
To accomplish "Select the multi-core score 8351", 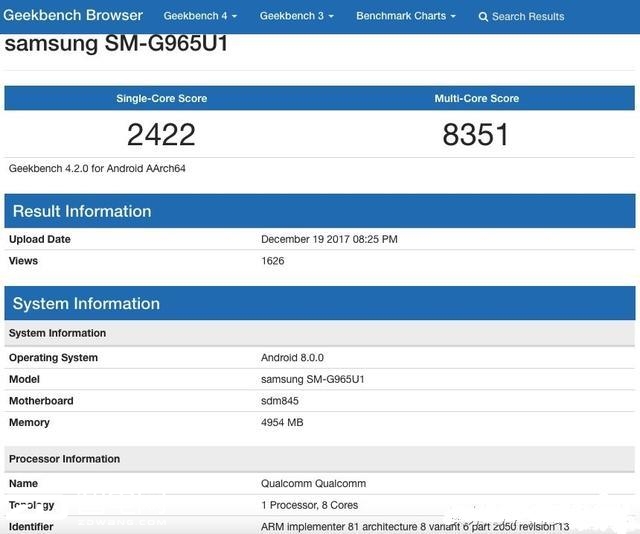I will coord(476,134).
